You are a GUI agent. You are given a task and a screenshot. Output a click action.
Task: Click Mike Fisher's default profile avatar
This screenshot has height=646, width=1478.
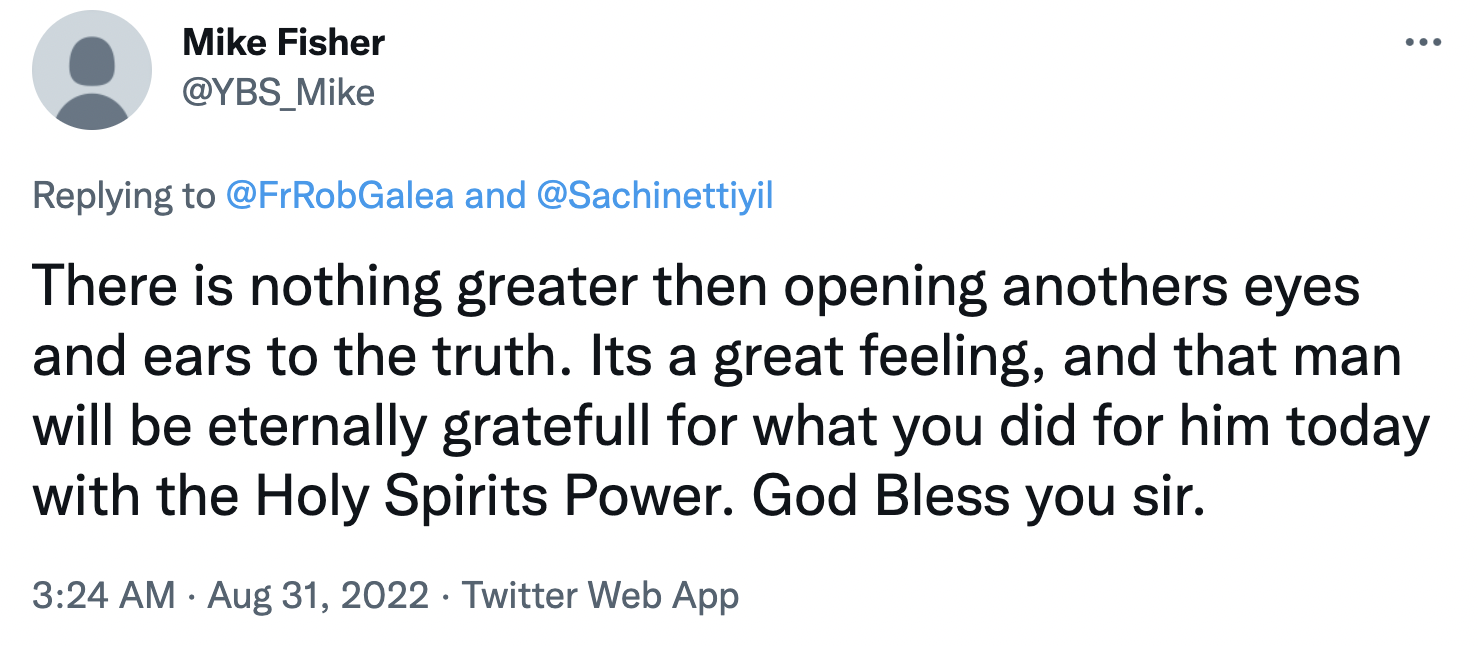[92, 71]
